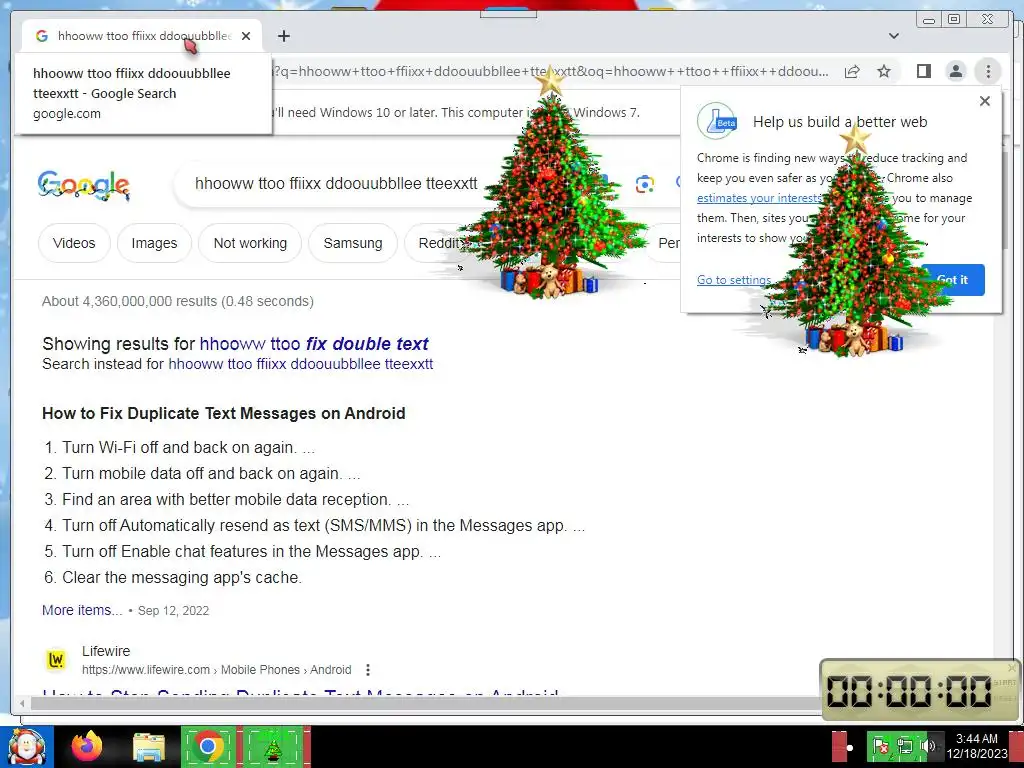1024x768 pixels.
Task: Bookmark this page with star icon
Action: coord(884,71)
